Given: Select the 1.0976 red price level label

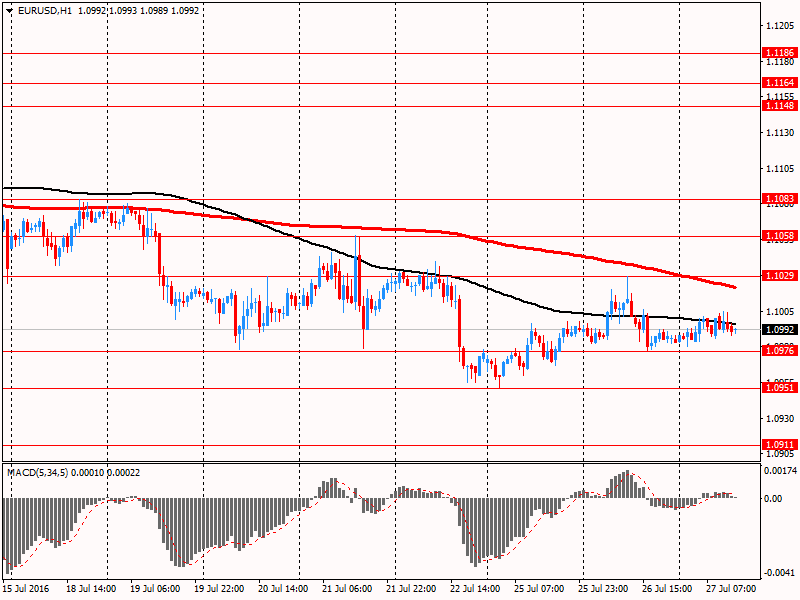Looking at the screenshot, I should pos(780,350).
